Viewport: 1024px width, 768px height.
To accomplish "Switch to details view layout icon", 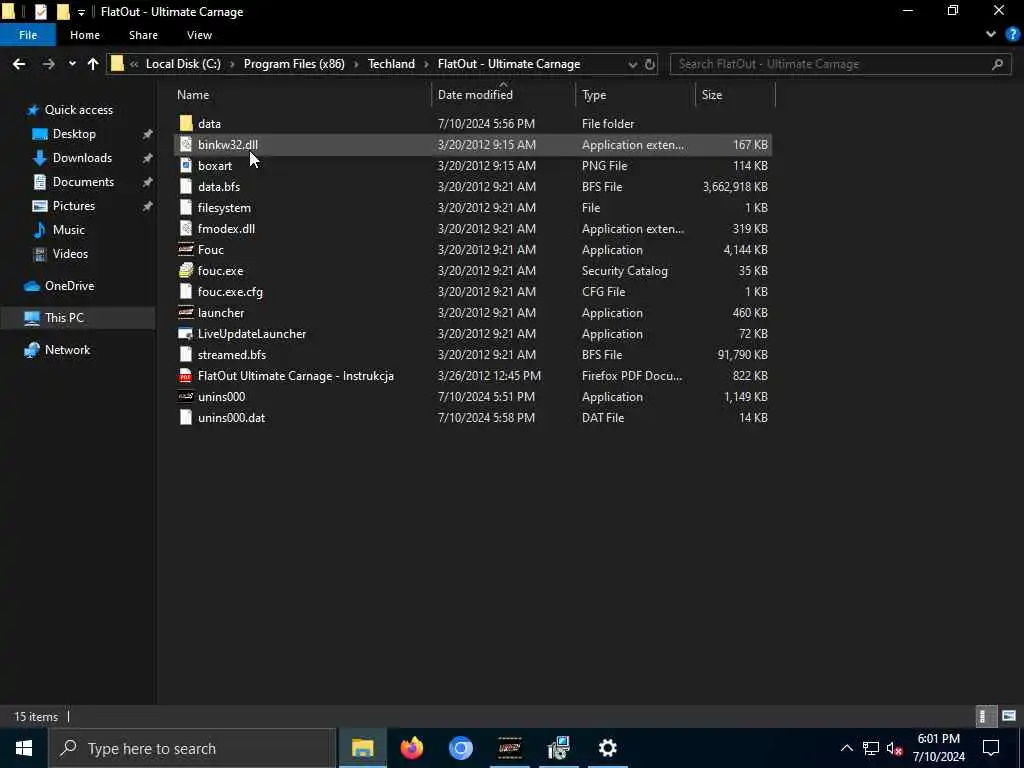I will click(985, 716).
